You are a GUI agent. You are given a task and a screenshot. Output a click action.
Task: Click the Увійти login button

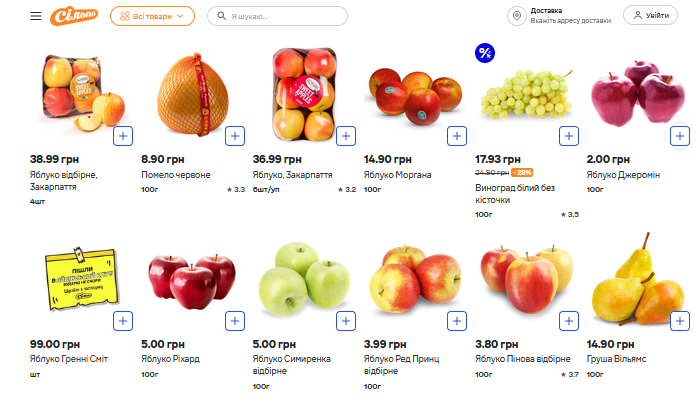650,16
